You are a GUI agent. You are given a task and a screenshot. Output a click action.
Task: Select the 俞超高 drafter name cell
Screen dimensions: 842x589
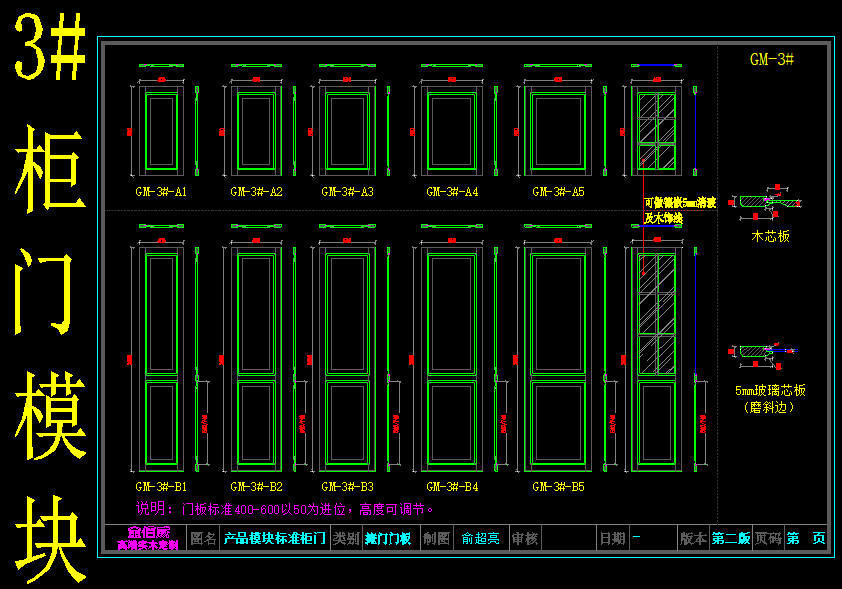[480, 539]
